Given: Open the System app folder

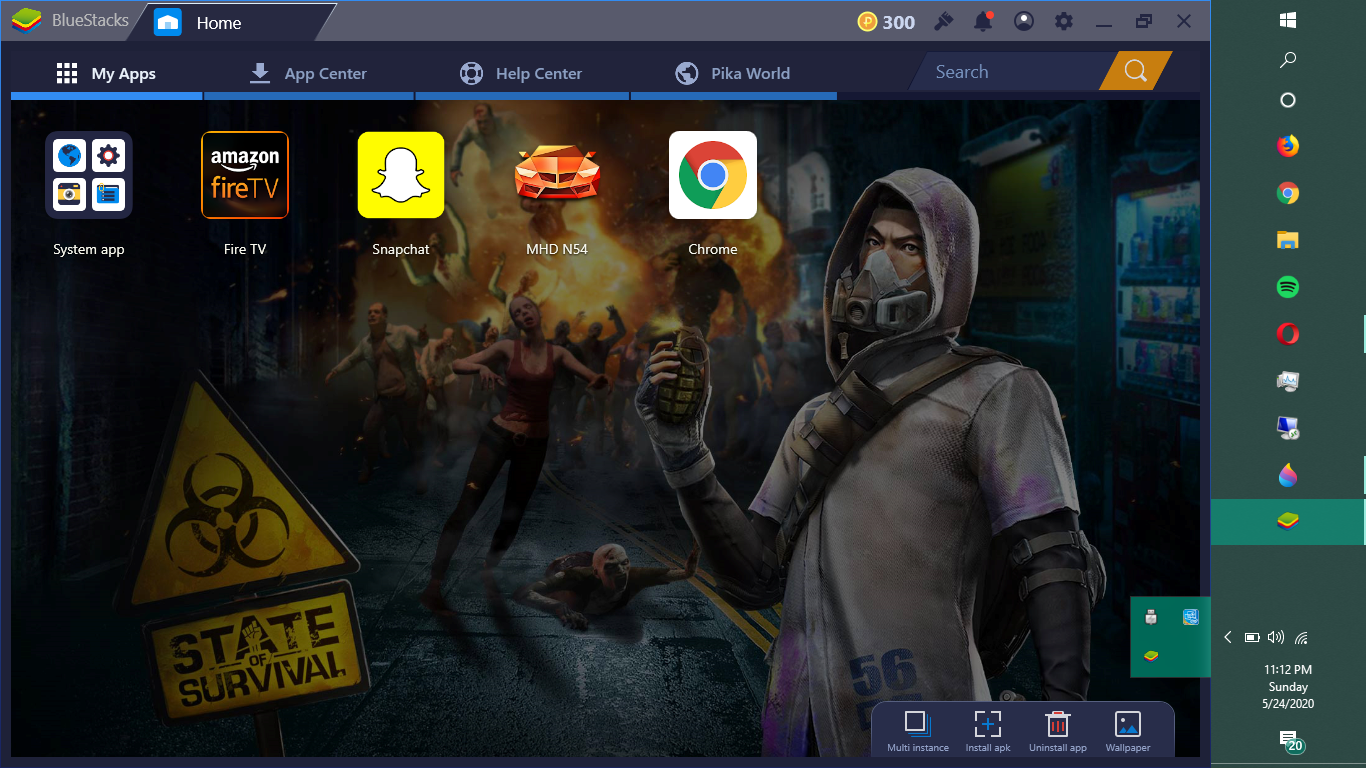Looking at the screenshot, I should click(x=89, y=175).
